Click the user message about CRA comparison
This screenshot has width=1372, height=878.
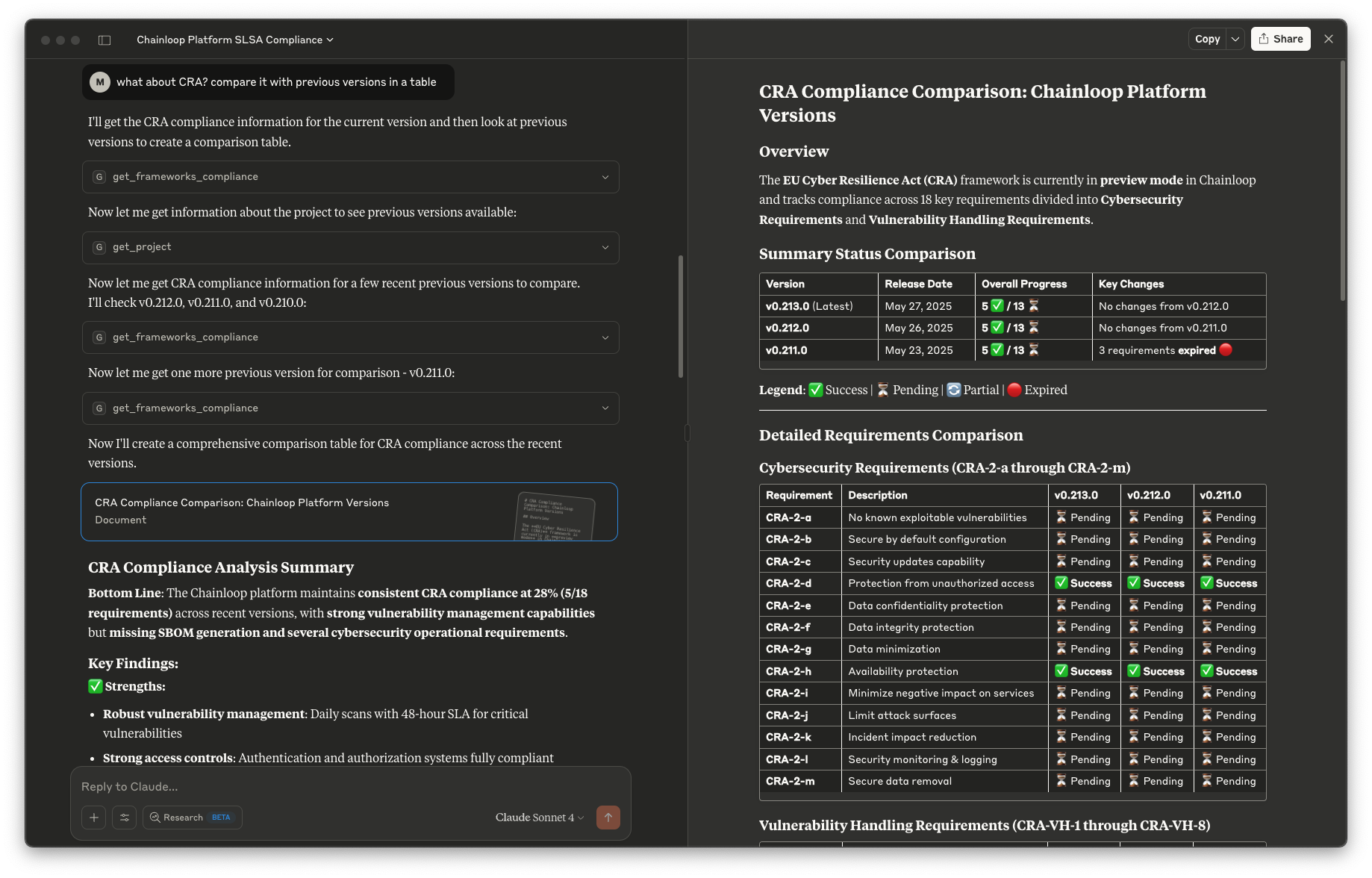coord(268,82)
